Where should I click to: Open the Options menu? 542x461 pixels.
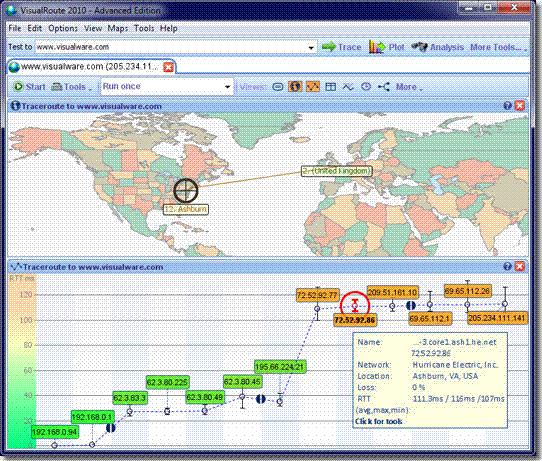pyautogui.click(x=63, y=28)
